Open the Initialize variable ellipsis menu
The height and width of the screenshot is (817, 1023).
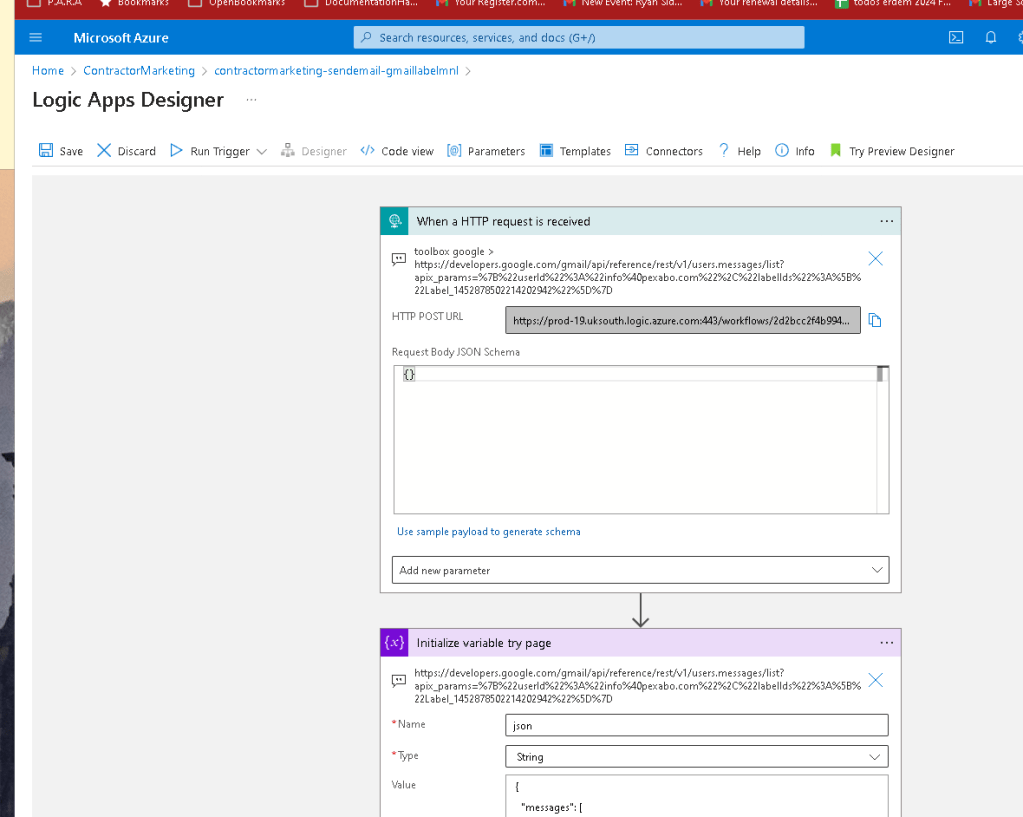point(886,643)
